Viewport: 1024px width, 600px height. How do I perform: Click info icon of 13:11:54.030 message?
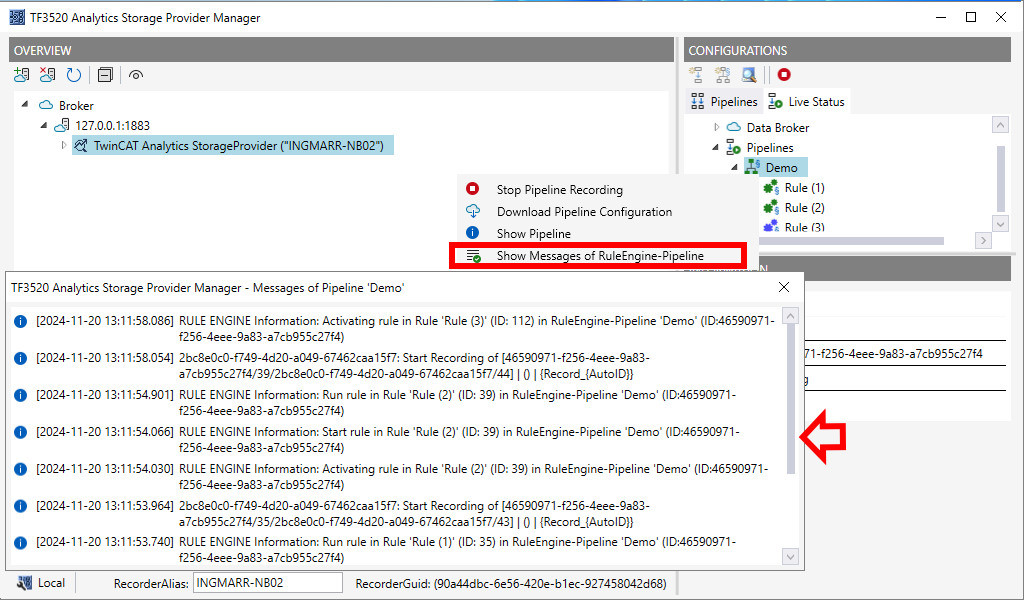(20, 469)
